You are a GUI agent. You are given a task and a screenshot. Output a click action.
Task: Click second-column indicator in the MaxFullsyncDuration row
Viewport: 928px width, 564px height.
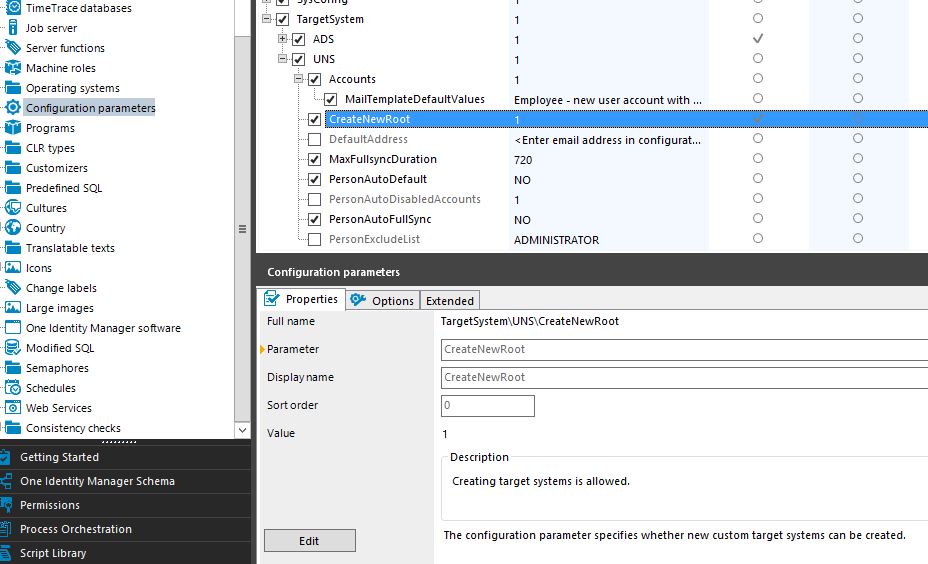tap(858, 158)
